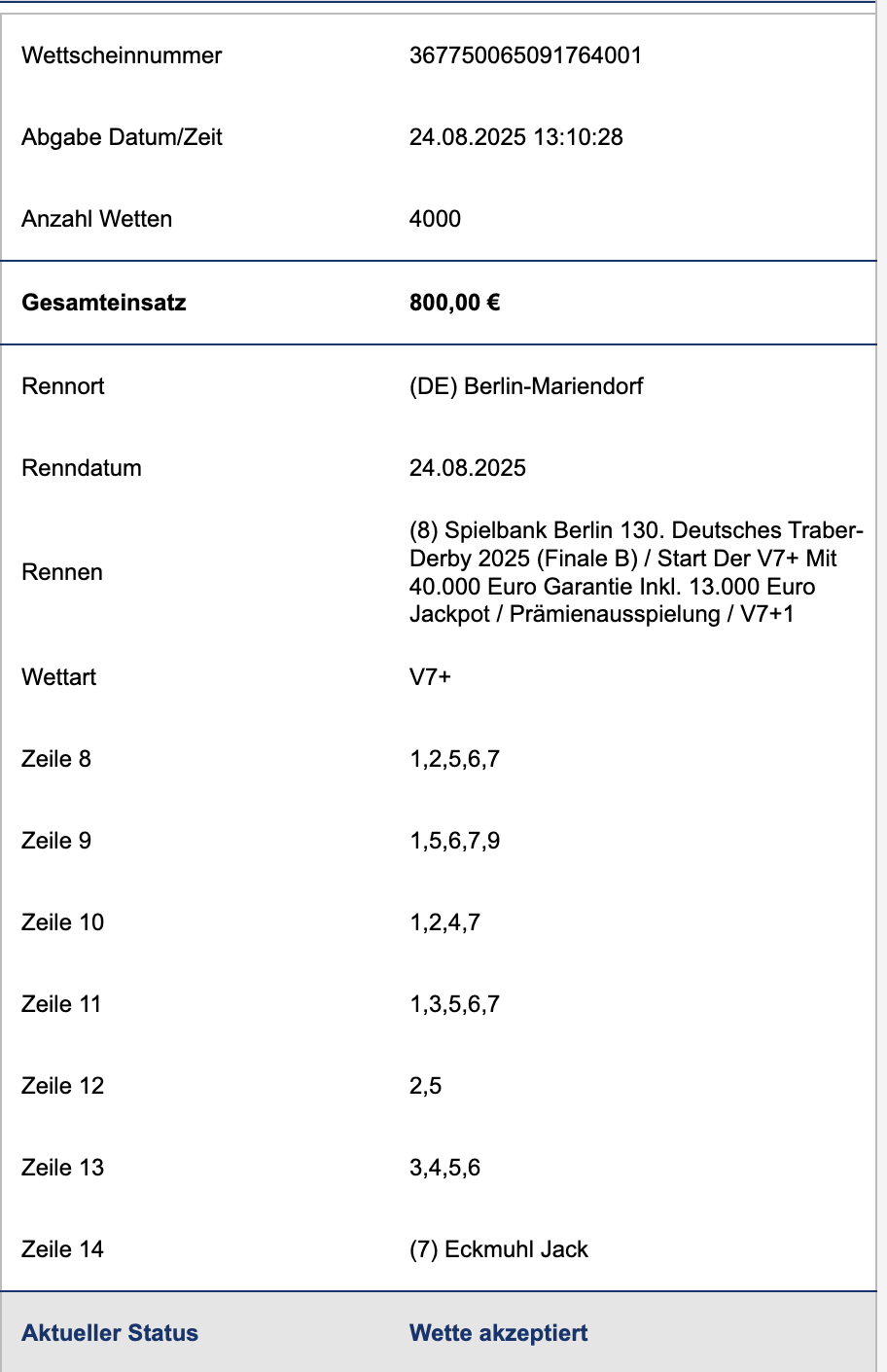The height and width of the screenshot is (1372, 887).
Task: Click the Gesamteinsatz amount 800,00 €
Action: click(x=455, y=303)
